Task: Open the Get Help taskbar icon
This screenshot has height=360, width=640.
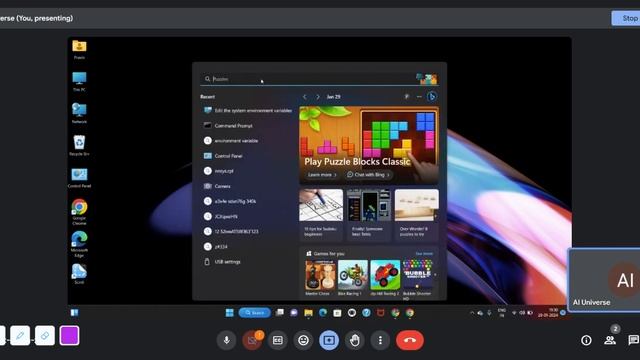Action: (367, 313)
